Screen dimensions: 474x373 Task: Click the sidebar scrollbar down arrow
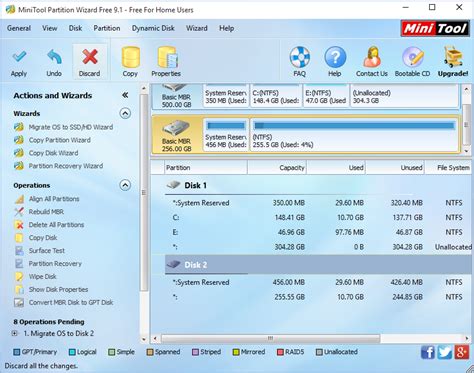144,339
